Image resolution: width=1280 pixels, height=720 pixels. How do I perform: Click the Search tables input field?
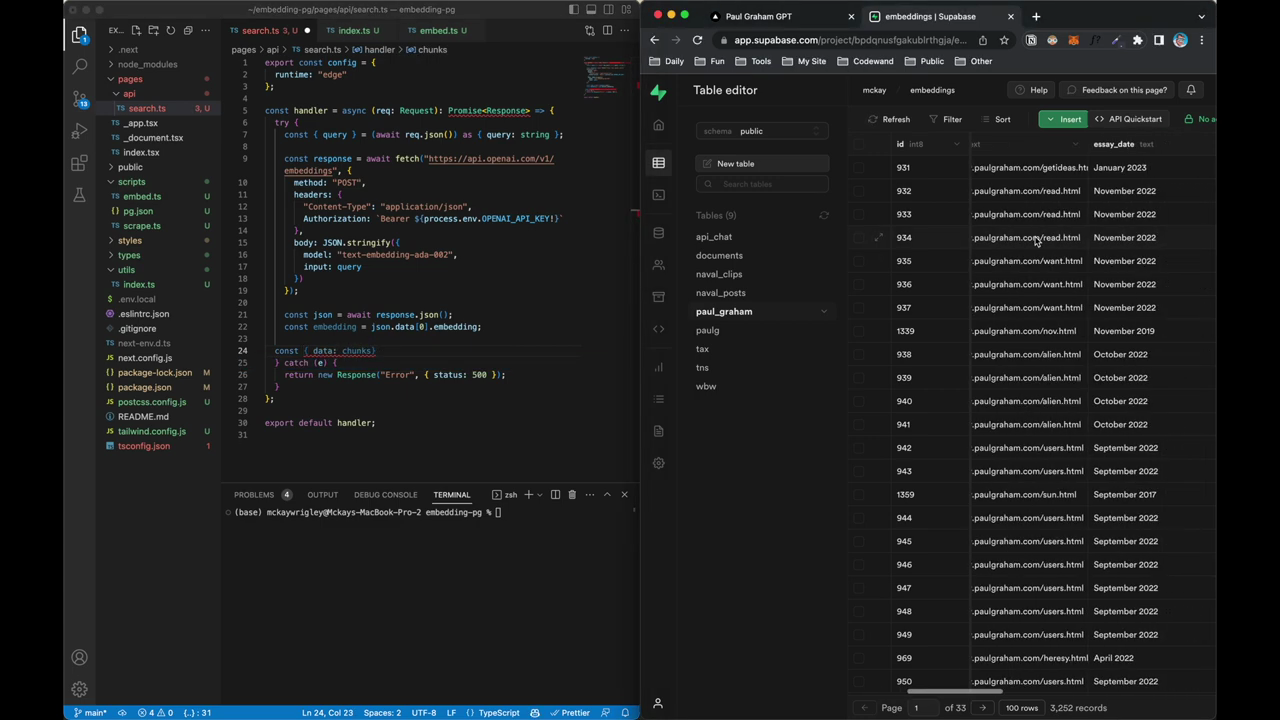click(762, 184)
